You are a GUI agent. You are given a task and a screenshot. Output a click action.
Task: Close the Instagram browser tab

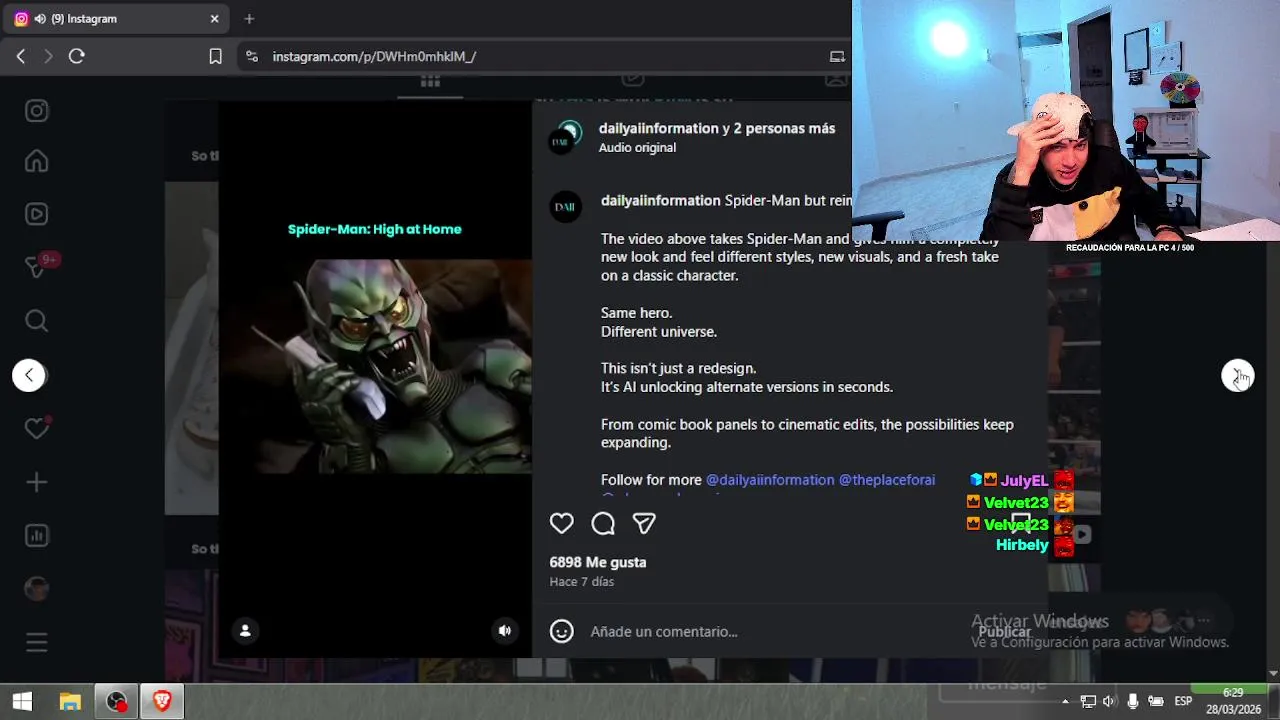coord(214,18)
